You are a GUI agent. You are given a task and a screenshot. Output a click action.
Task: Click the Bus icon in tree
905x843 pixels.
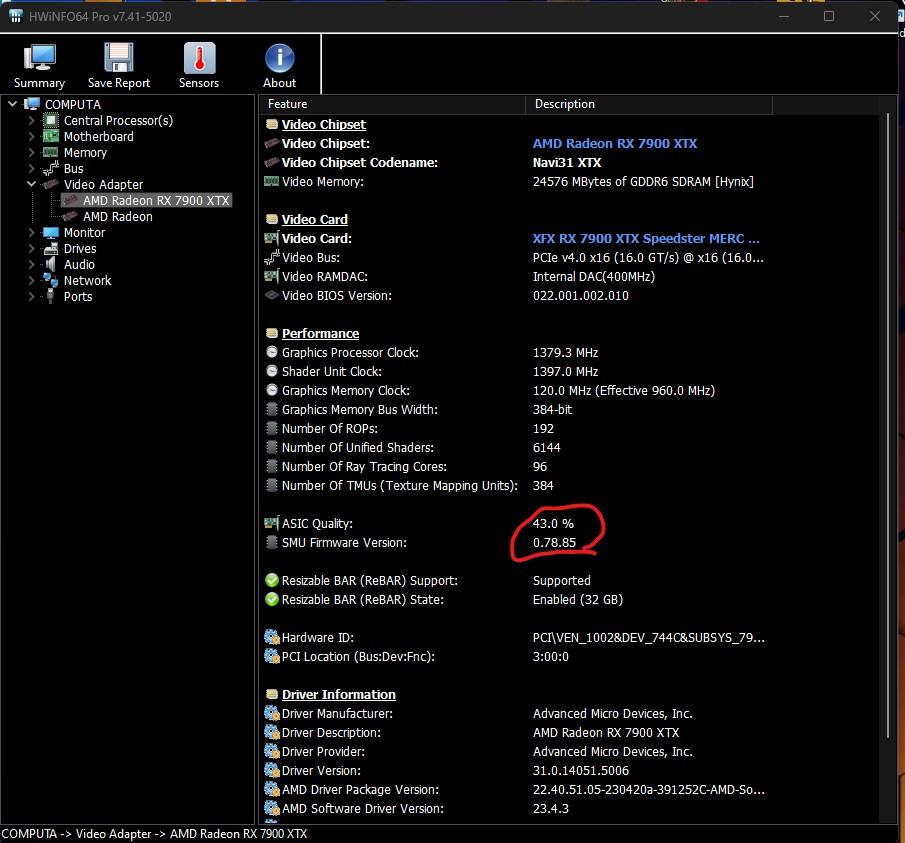(x=51, y=168)
